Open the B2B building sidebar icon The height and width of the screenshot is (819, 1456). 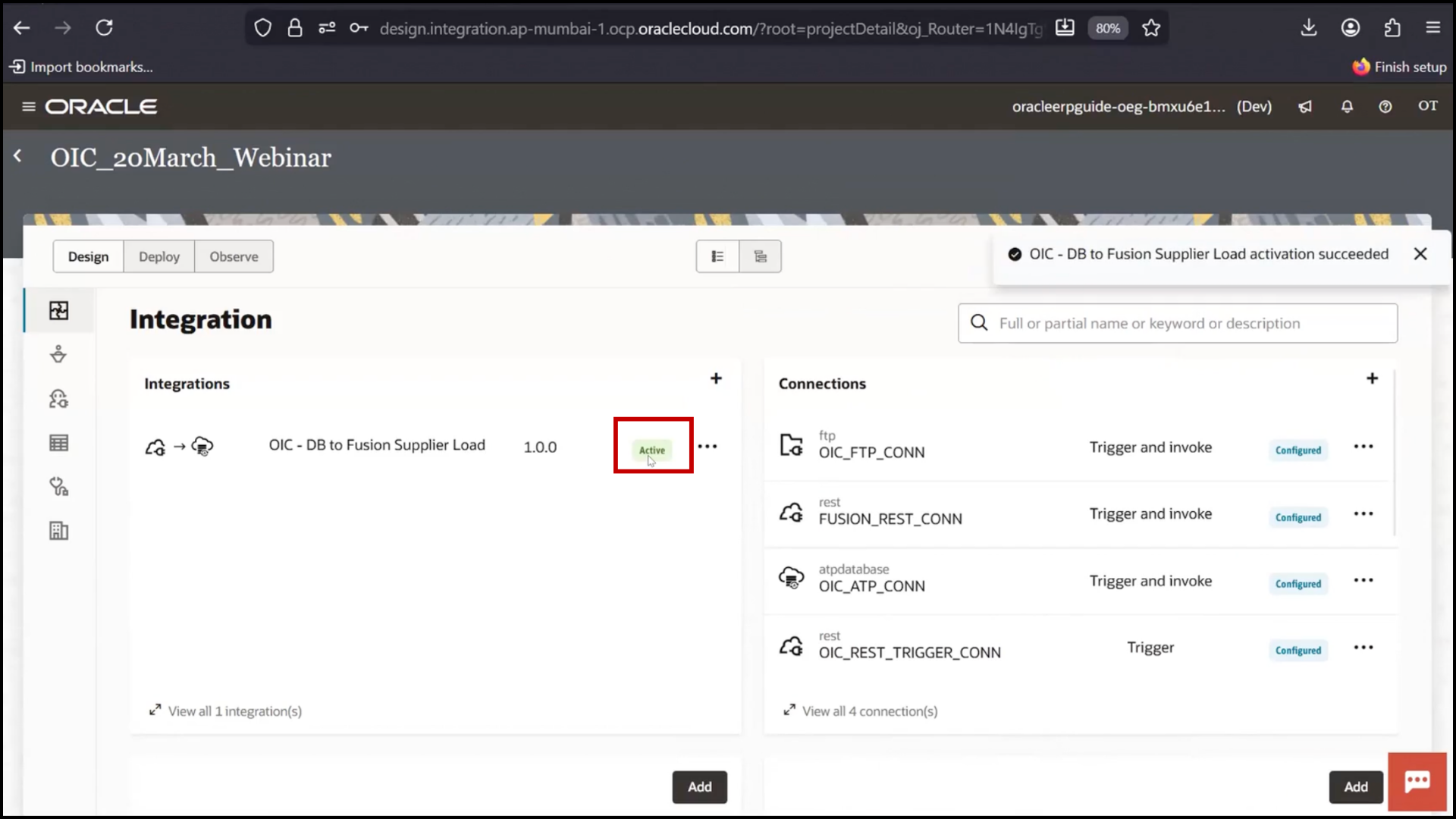point(58,531)
